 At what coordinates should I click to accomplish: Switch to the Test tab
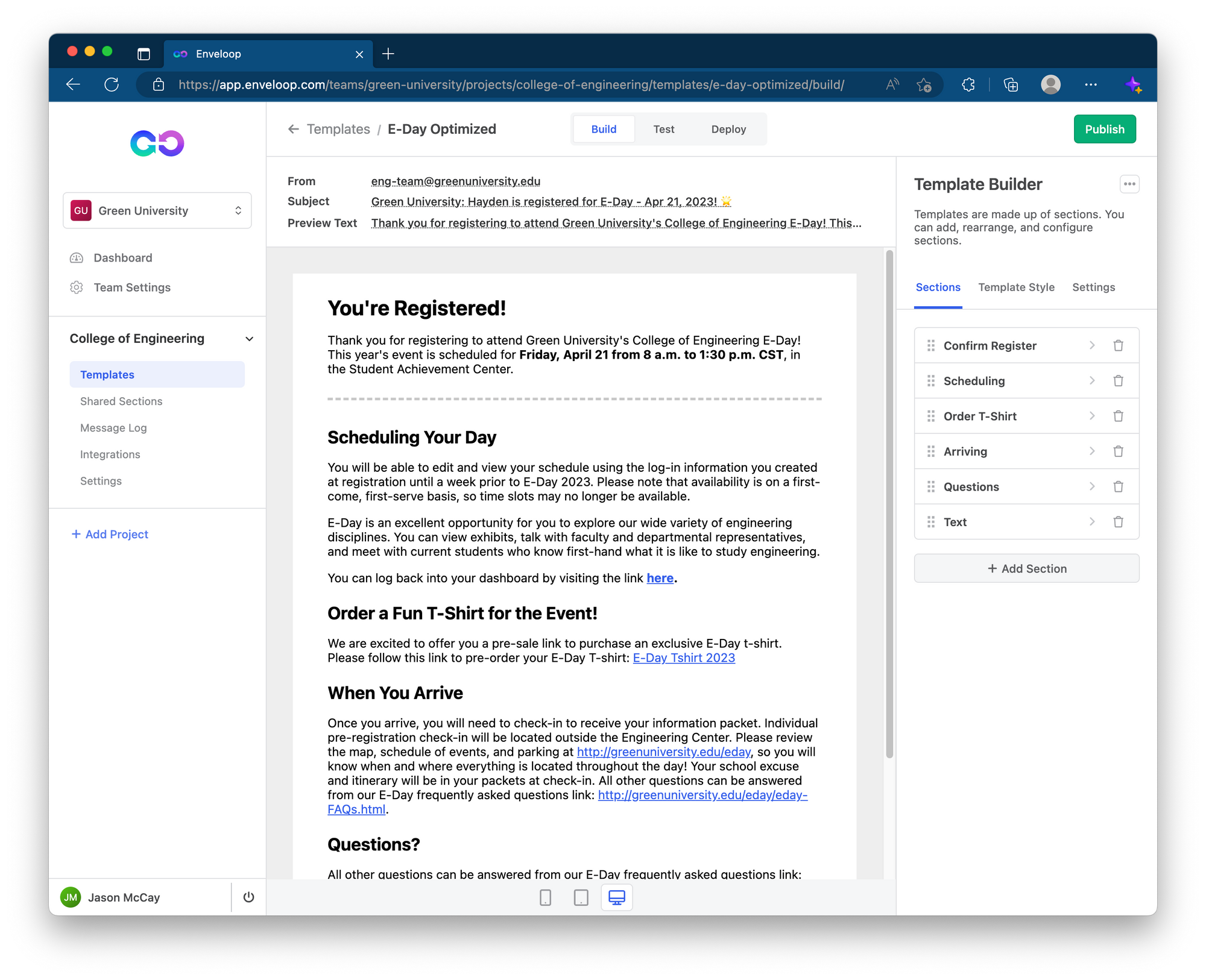[664, 128]
